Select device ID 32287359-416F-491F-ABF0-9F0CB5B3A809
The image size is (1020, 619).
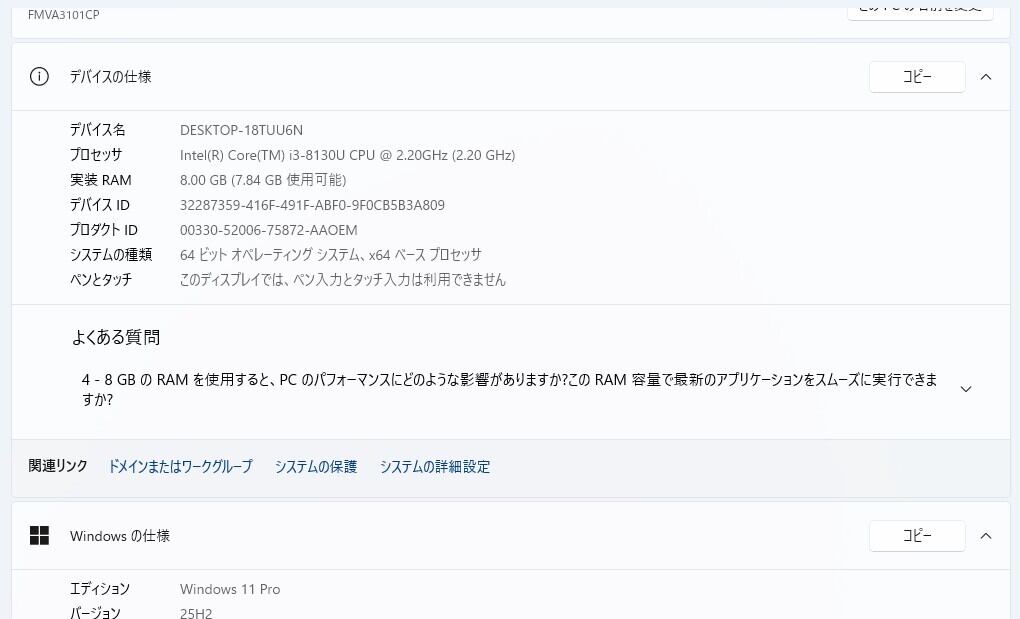(x=312, y=205)
